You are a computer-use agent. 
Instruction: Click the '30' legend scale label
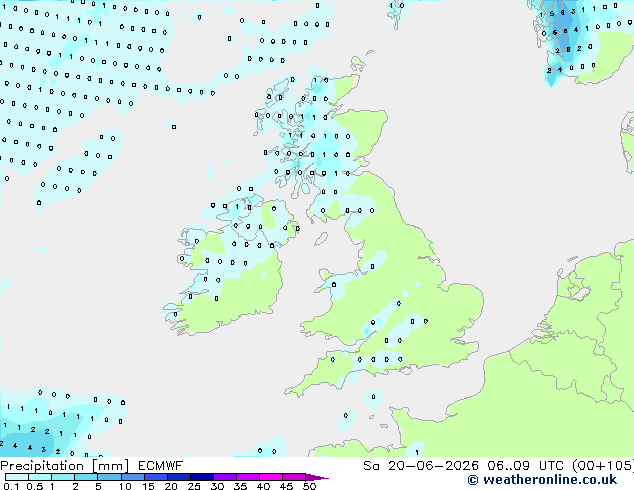pos(218,486)
